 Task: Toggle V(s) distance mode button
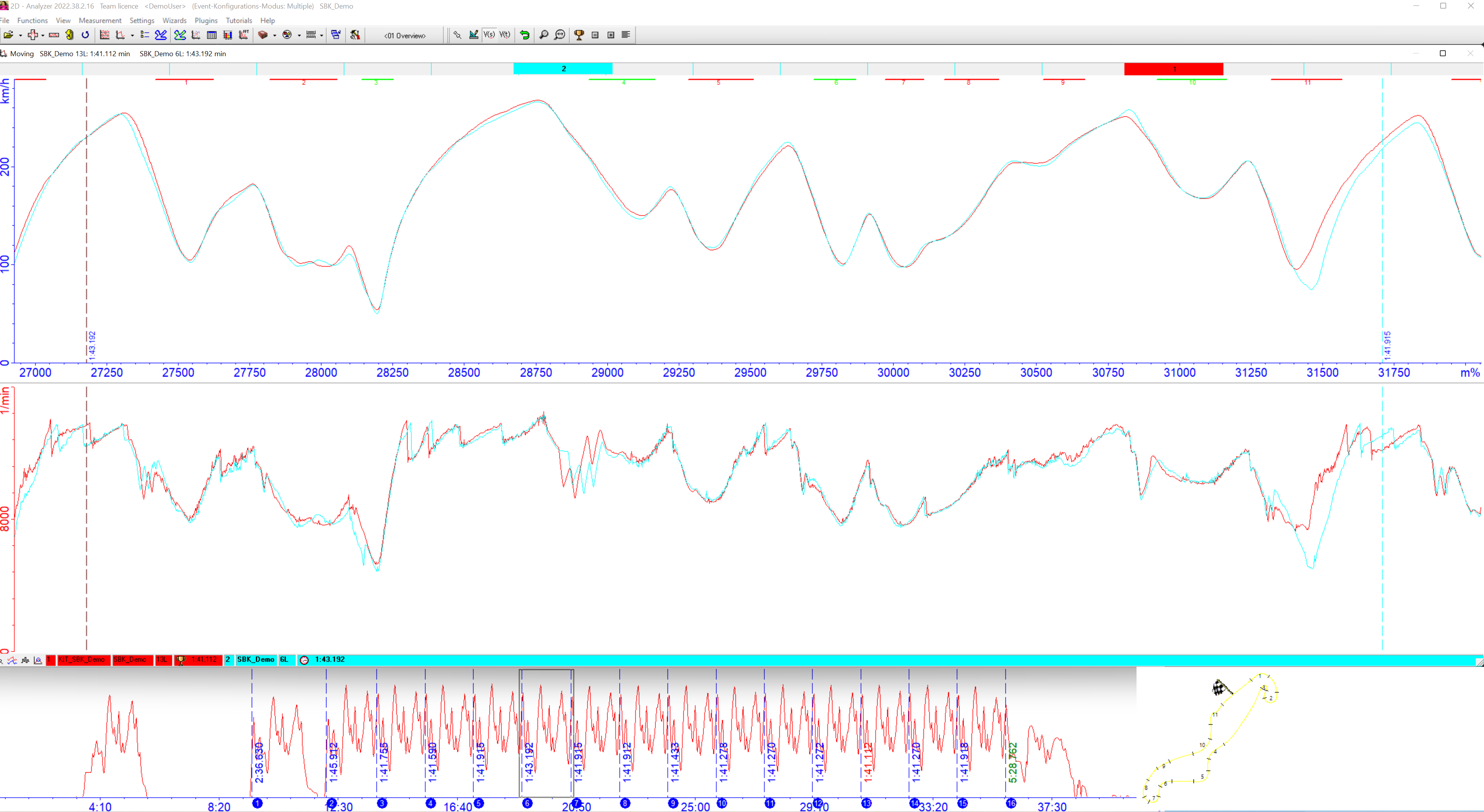489,35
